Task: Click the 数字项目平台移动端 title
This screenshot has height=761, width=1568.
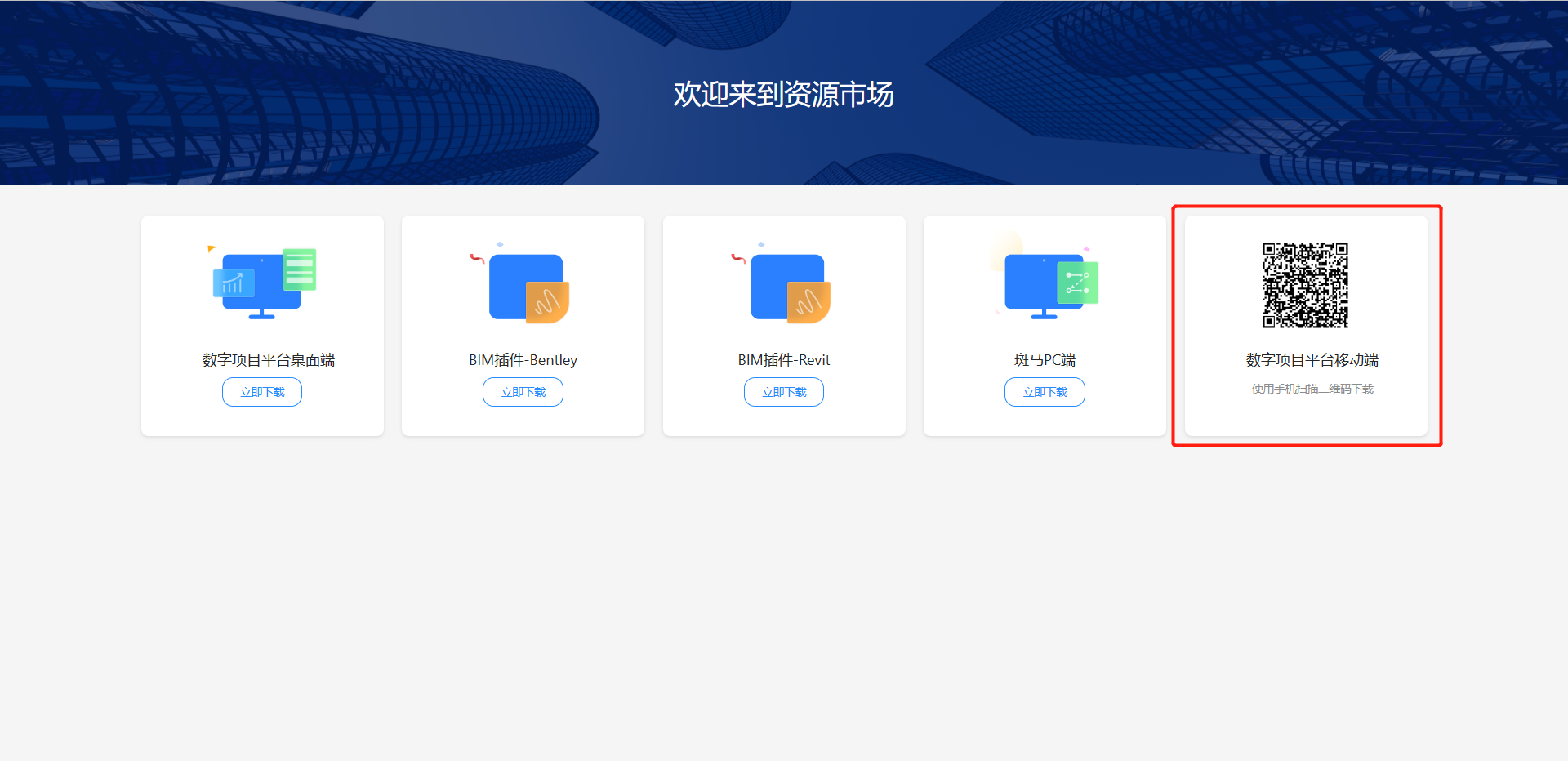Action: 1312,360
